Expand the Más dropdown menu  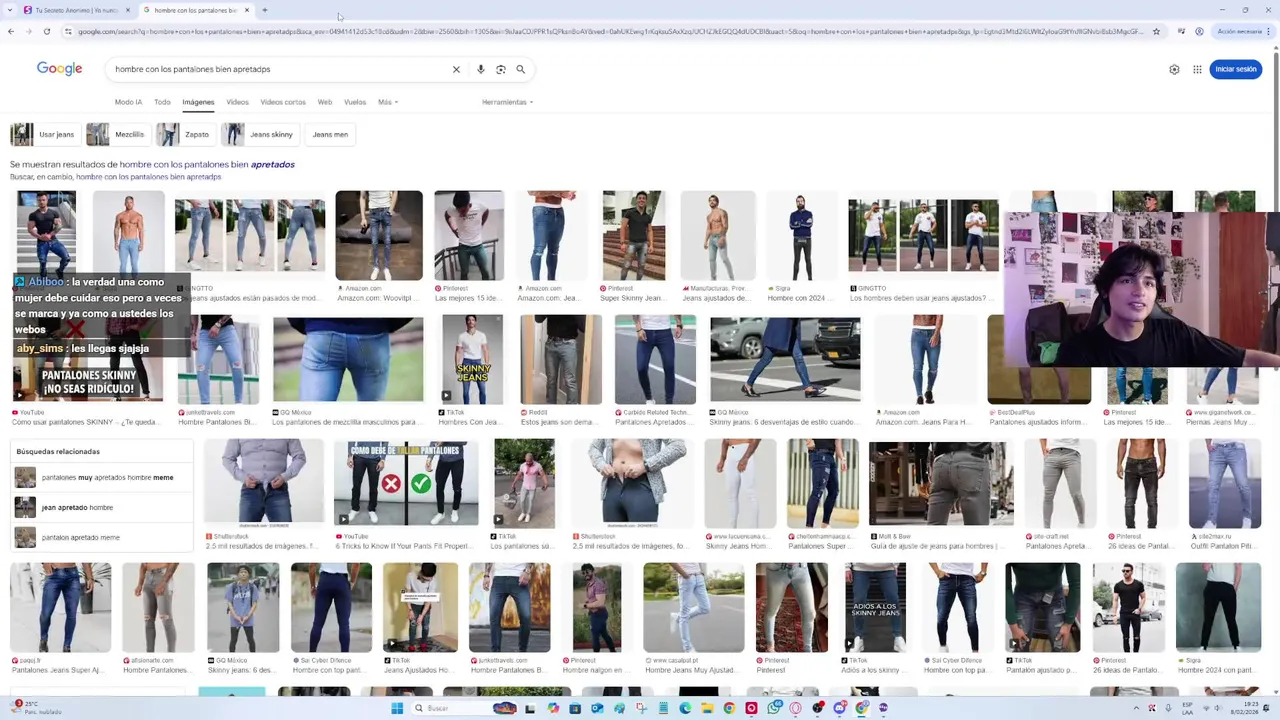pos(388,102)
